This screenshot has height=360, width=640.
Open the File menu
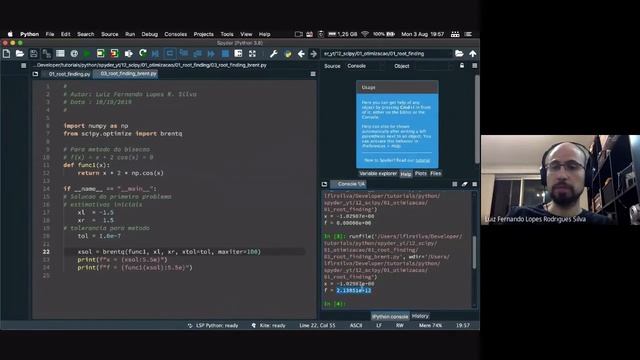50,34
